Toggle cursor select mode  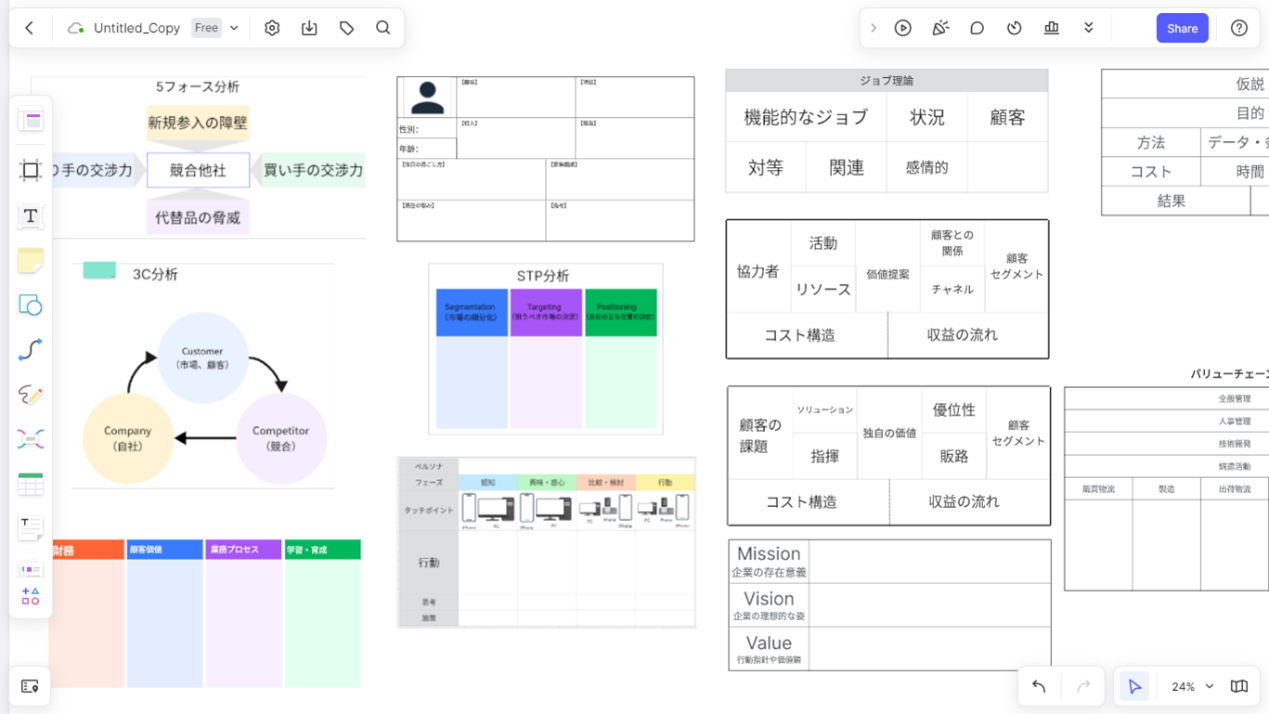coord(1134,687)
